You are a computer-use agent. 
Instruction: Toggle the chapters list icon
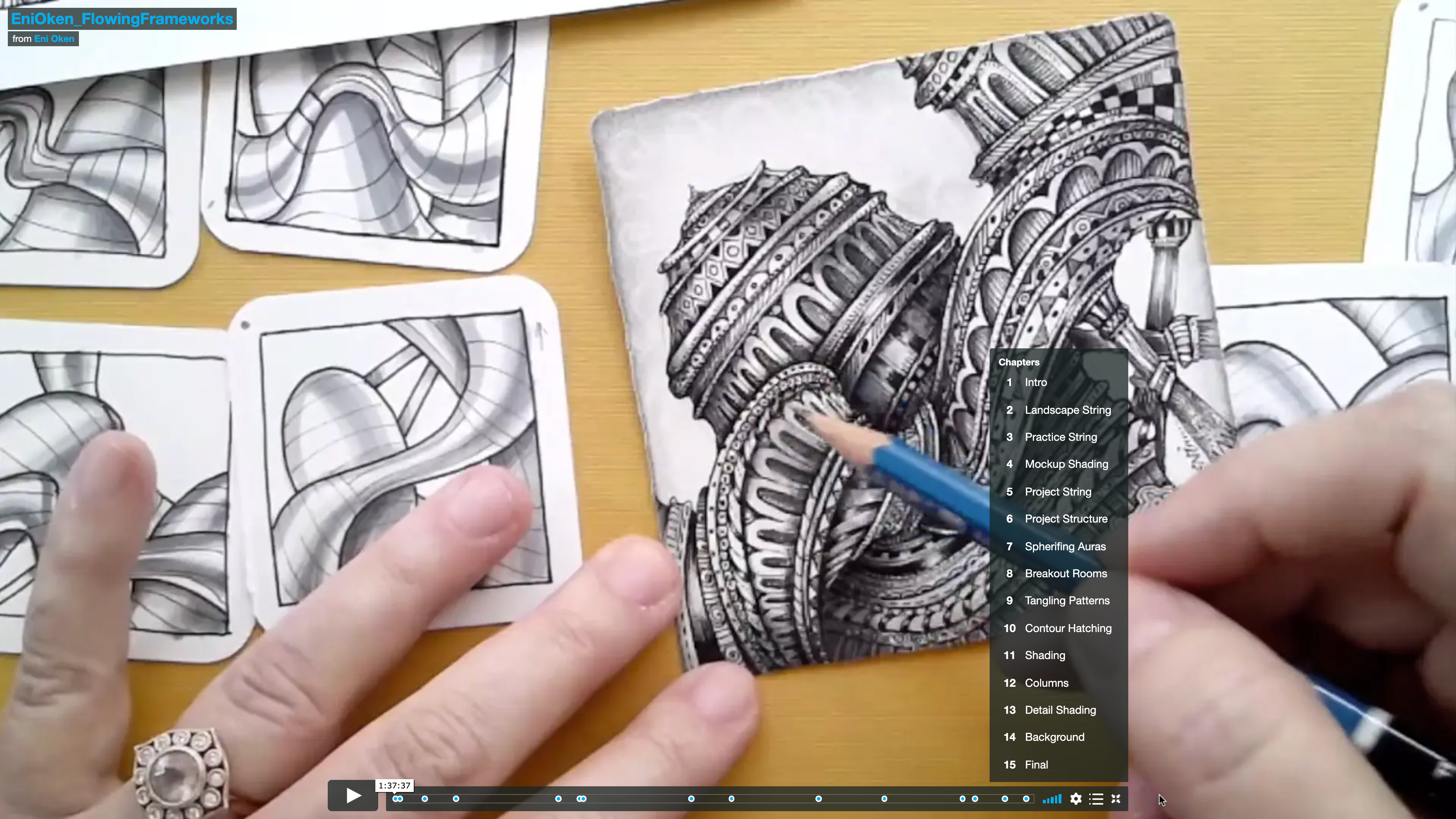pyautogui.click(x=1097, y=799)
